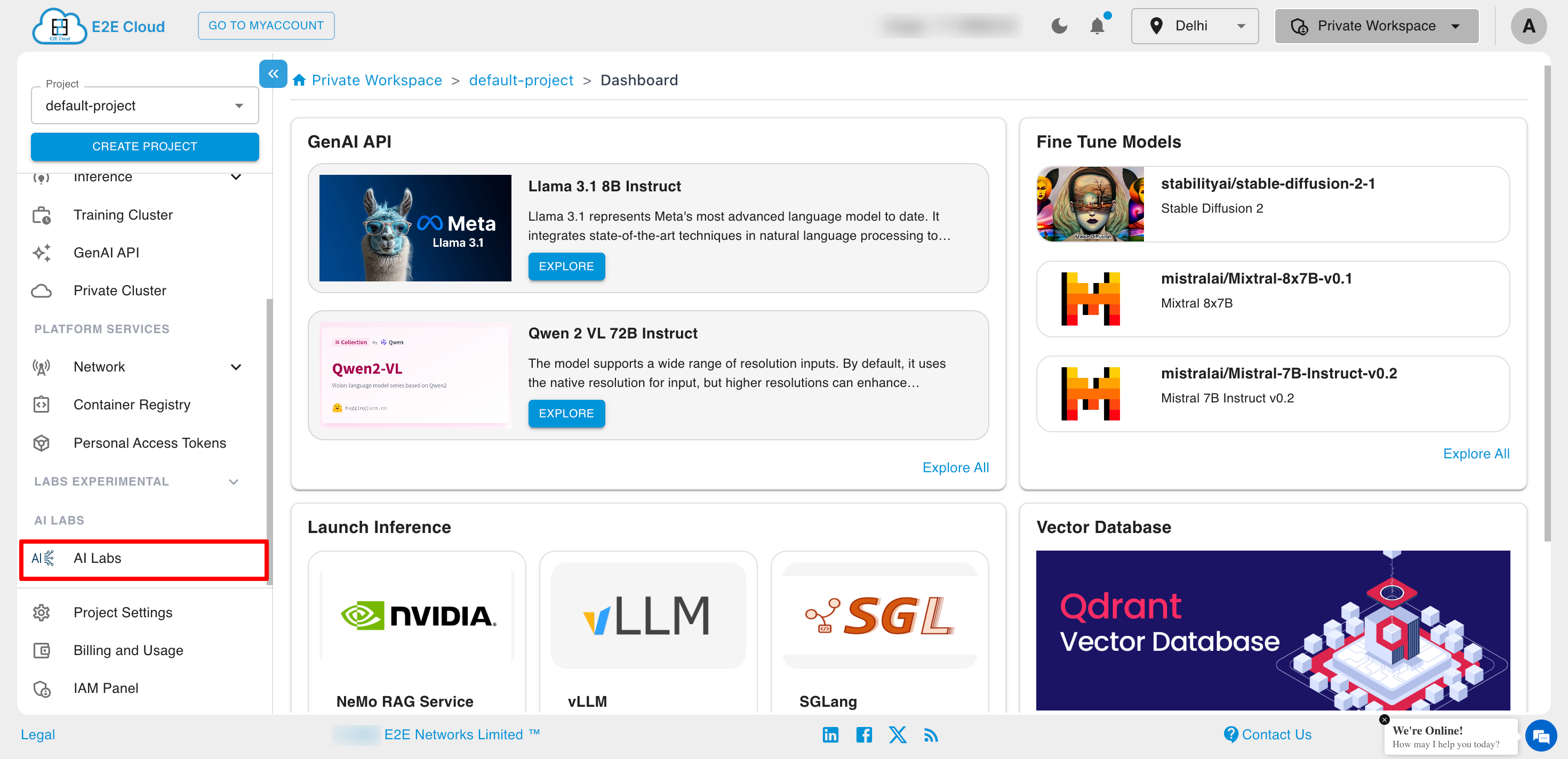Collapse the LABS EXPERIMENTAL section chevron
This screenshot has height=759, width=1568.
click(234, 482)
